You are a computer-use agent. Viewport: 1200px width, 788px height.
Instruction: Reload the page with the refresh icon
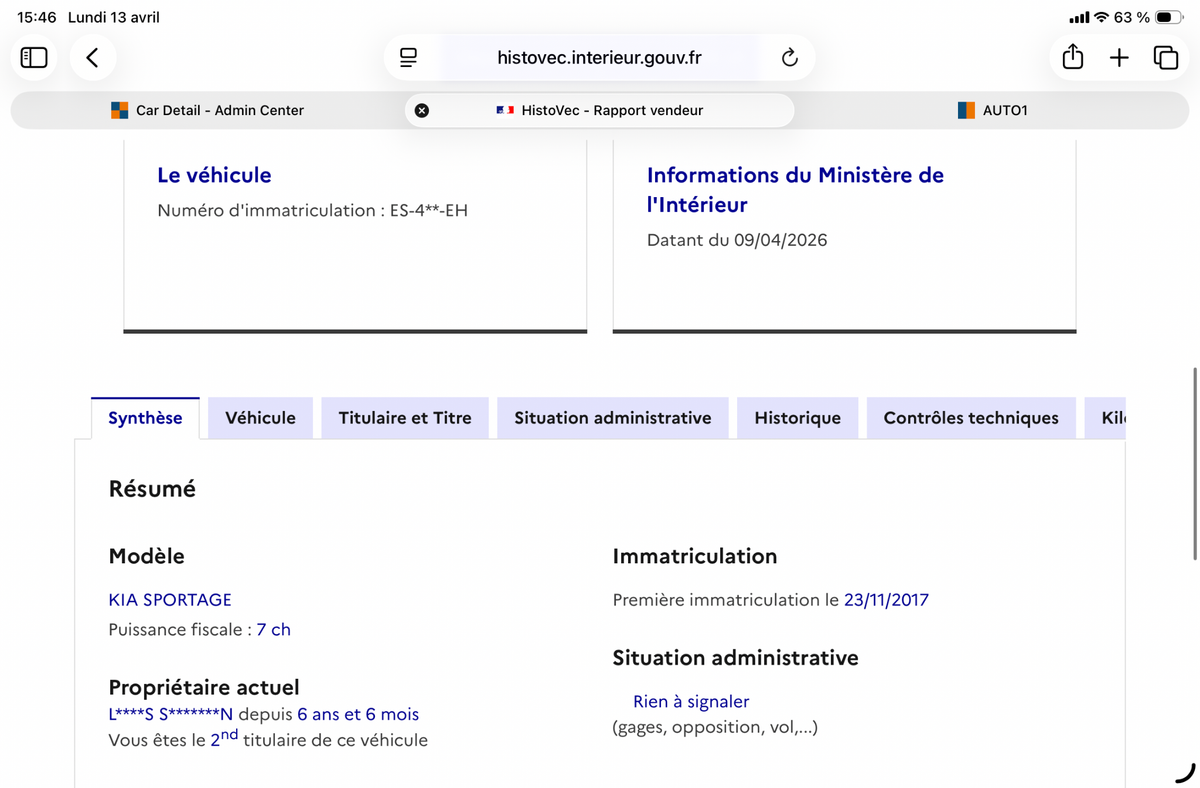(x=790, y=58)
